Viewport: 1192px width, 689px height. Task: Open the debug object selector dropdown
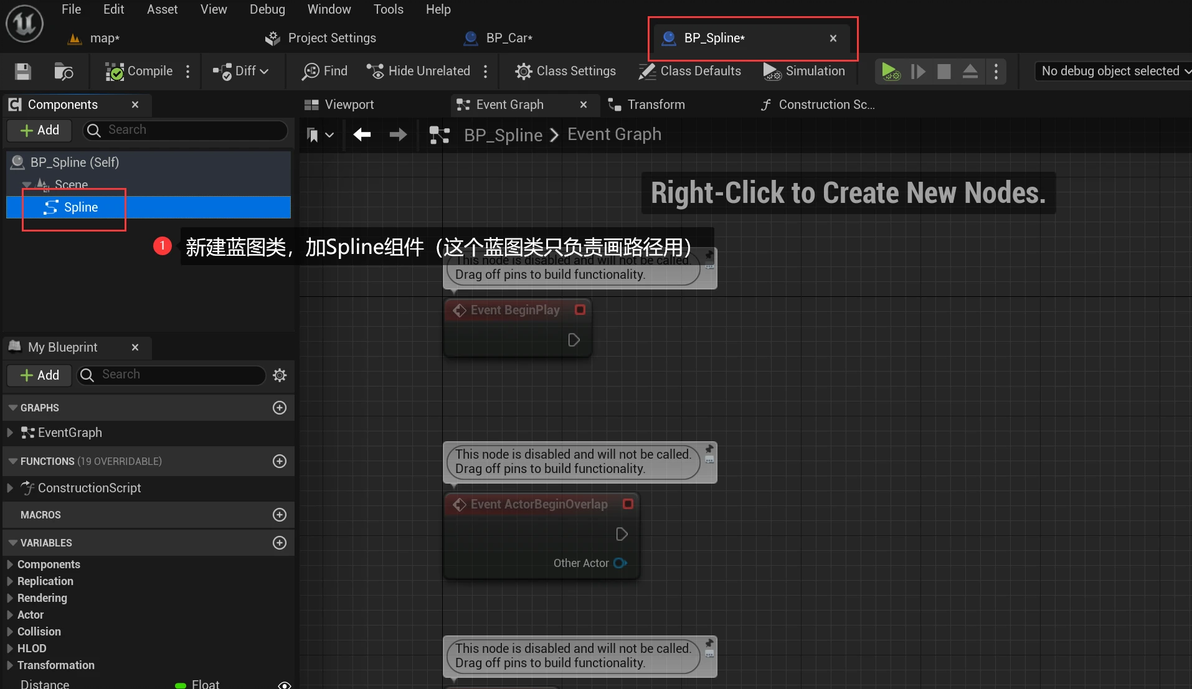(1112, 71)
